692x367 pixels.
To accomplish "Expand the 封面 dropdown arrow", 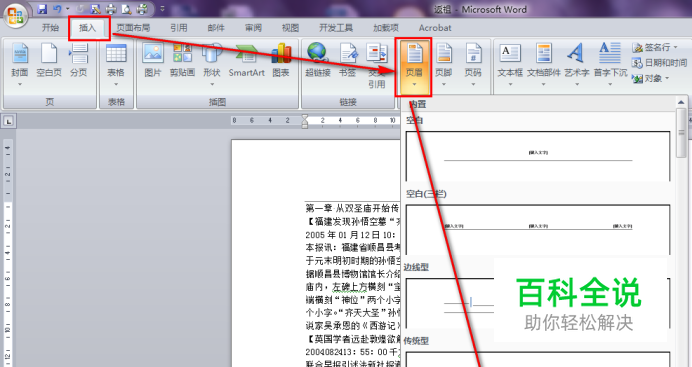I will coord(19,84).
